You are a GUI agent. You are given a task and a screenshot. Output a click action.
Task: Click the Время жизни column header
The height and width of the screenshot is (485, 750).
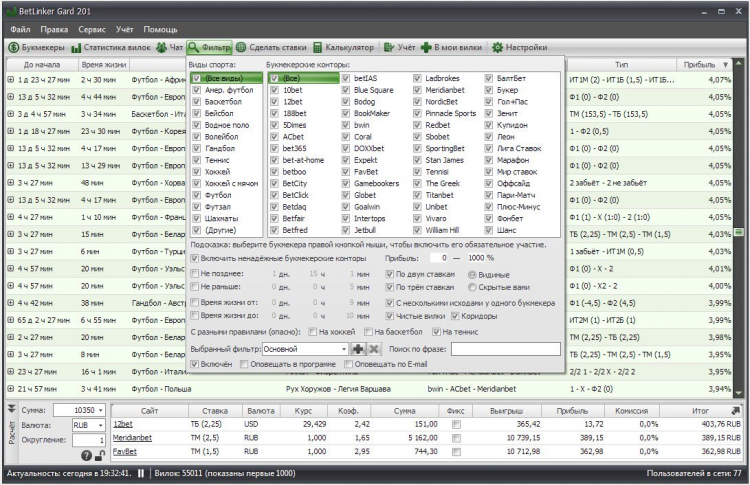tap(103, 65)
